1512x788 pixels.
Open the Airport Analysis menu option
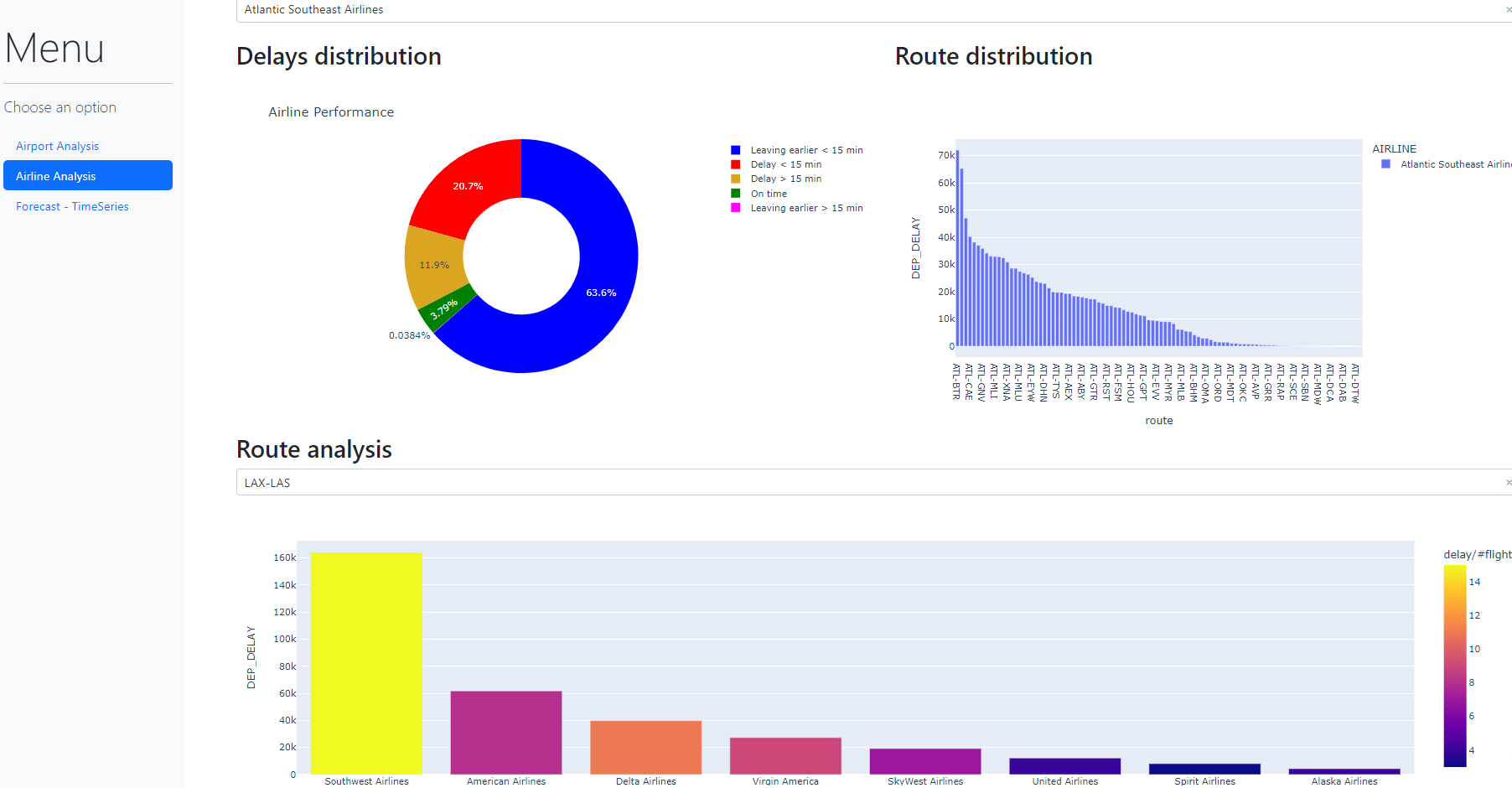[x=57, y=146]
